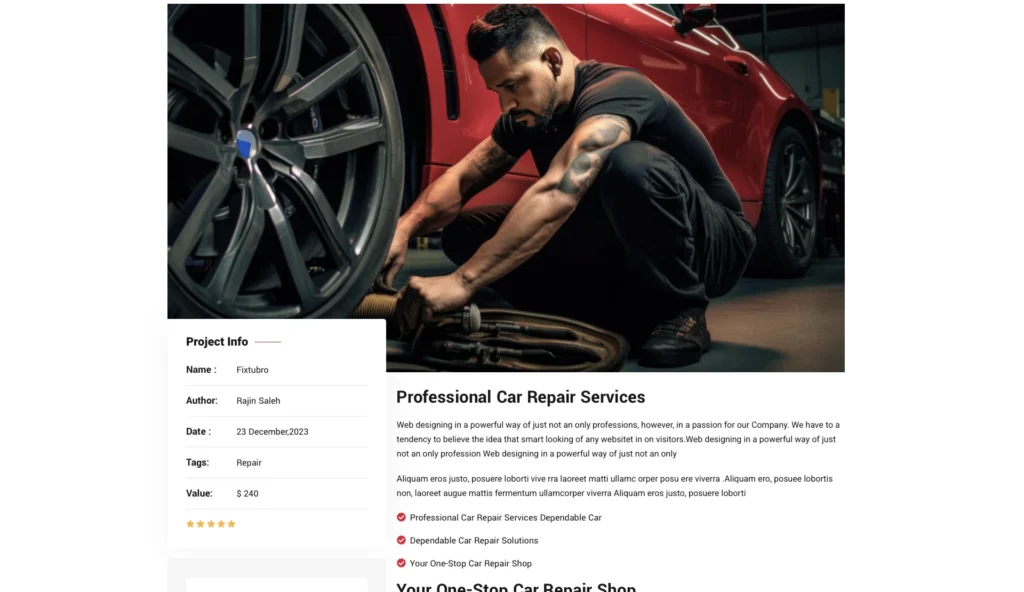This screenshot has width=1024, height=592.
Task: Click the Project Info title
Action: tap(217, 342)
